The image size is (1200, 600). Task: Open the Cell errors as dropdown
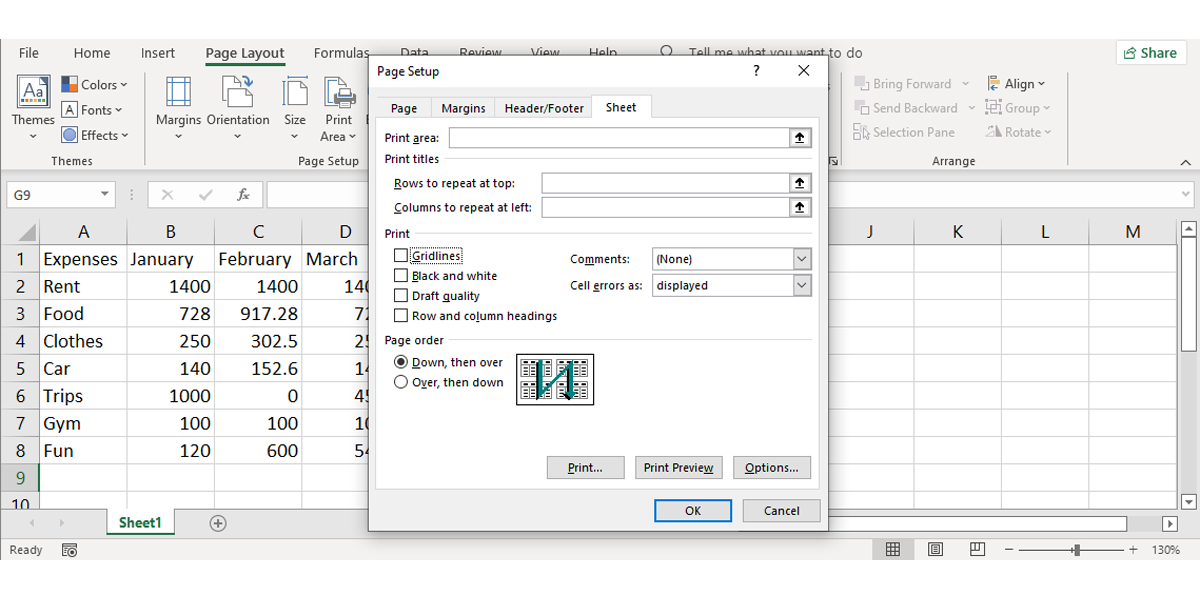pos(732,285)
